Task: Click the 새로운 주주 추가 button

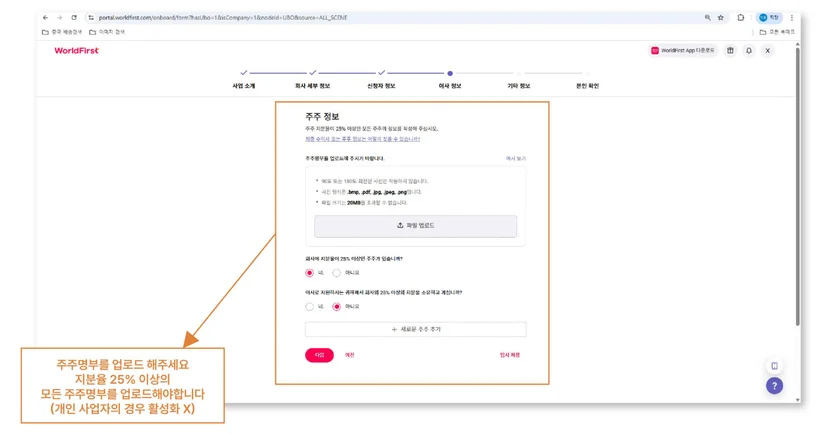Action: pyautogui.click(x=416, y=329)
